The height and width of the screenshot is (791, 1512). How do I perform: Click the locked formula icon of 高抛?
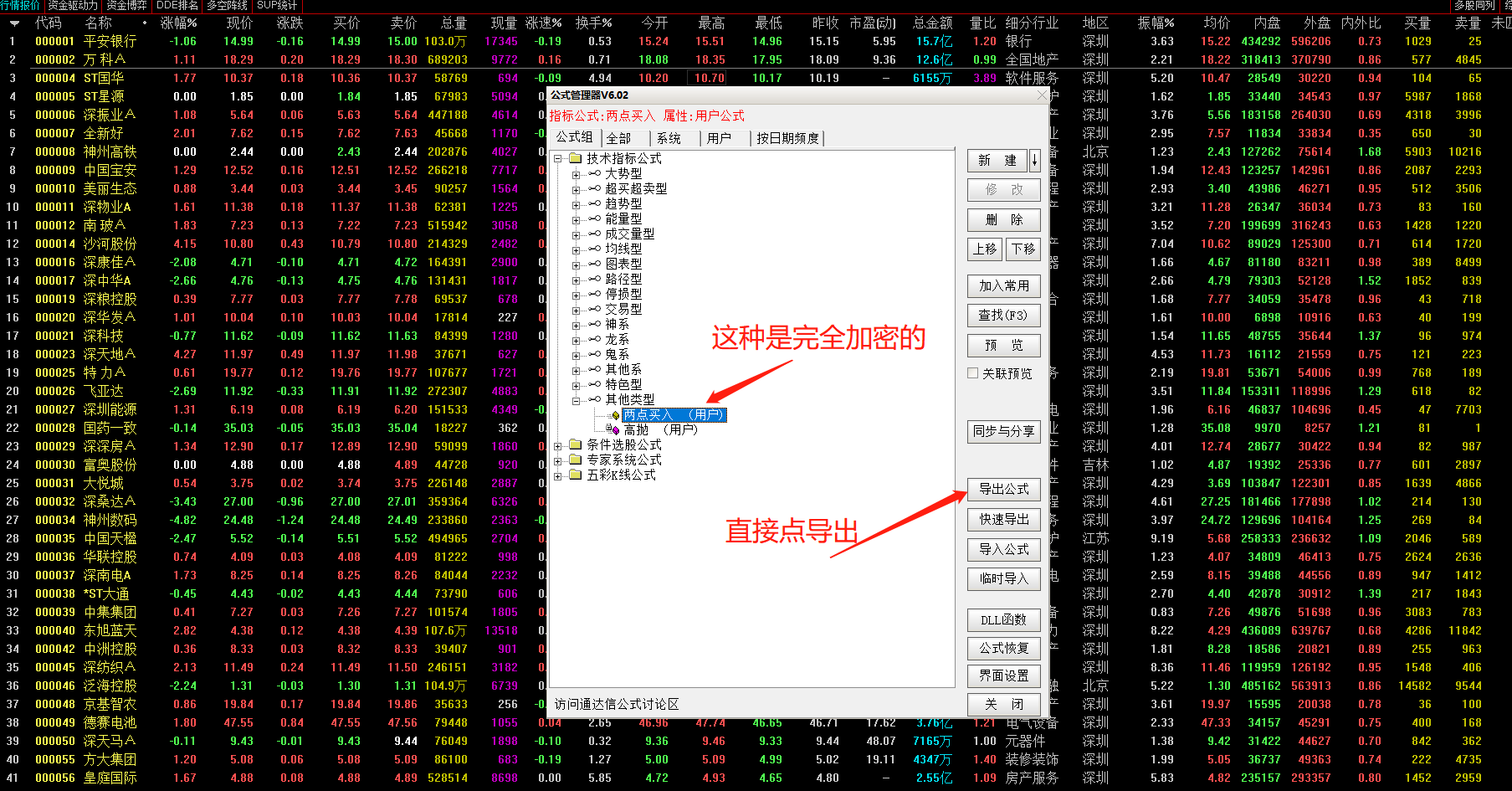612,429
